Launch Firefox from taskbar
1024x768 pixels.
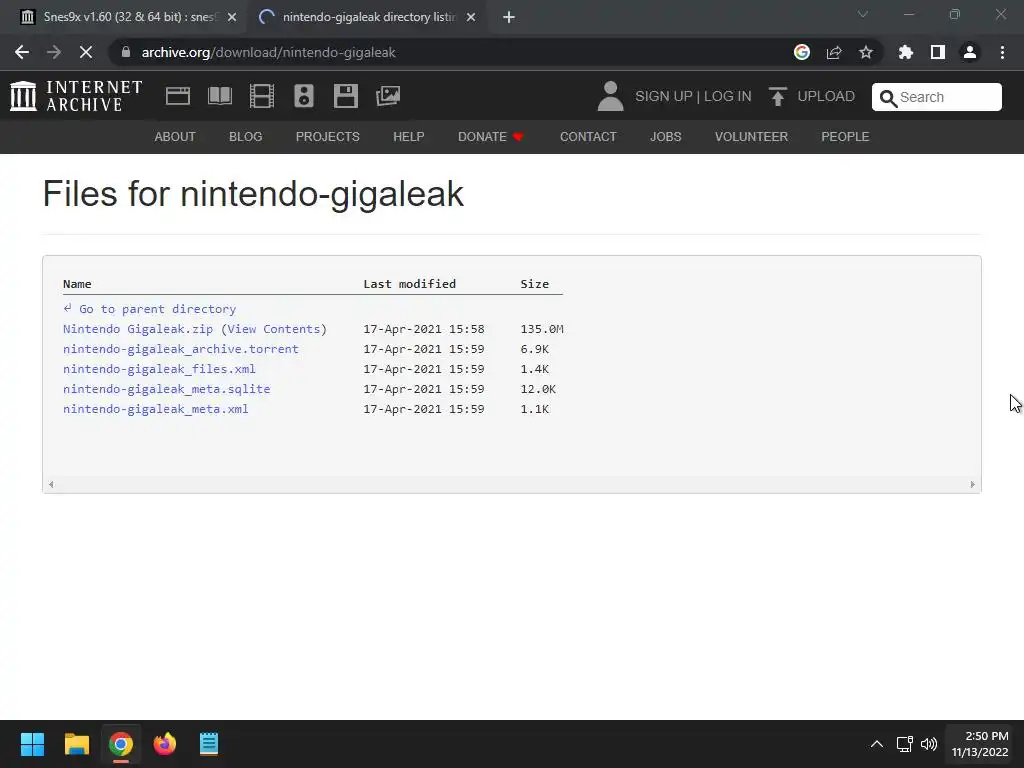pos(165,744)
